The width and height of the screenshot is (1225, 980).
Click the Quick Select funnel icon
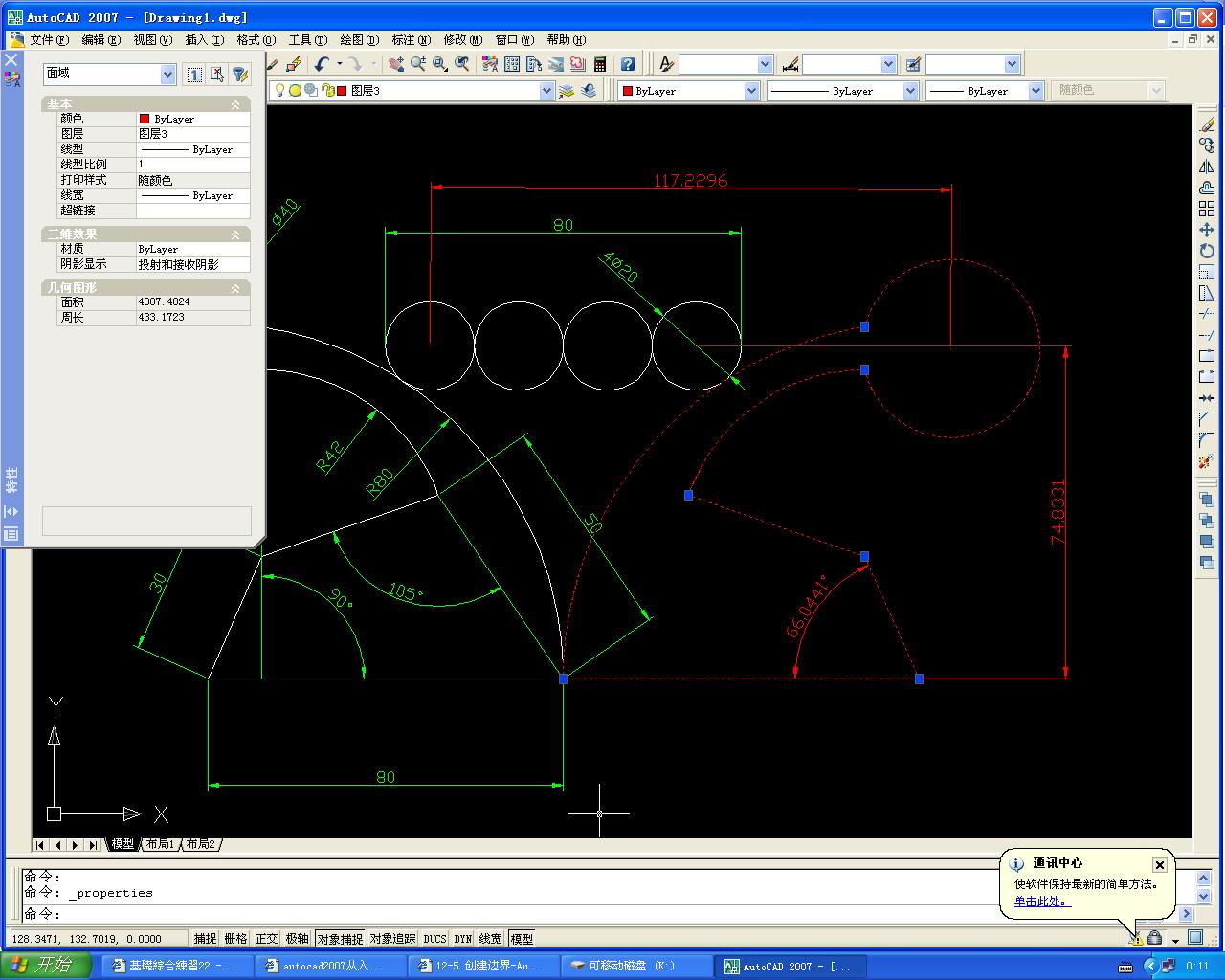[240, 75]
